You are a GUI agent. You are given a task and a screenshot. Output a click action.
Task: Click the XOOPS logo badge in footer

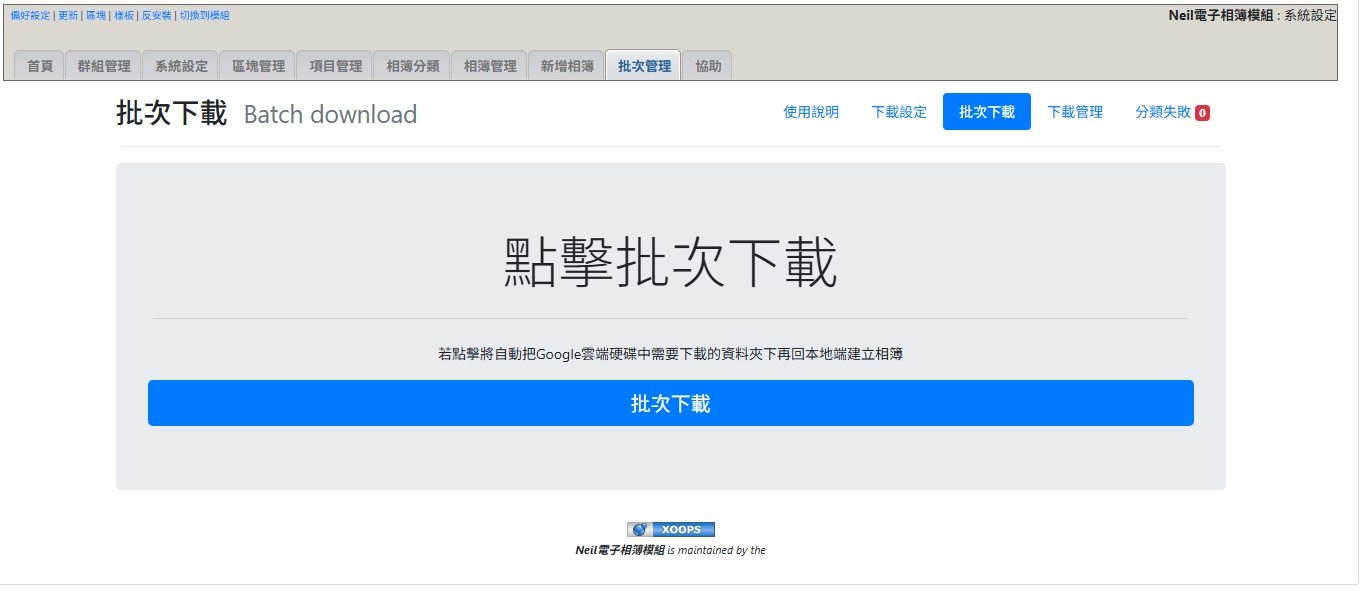click(671, 529)
